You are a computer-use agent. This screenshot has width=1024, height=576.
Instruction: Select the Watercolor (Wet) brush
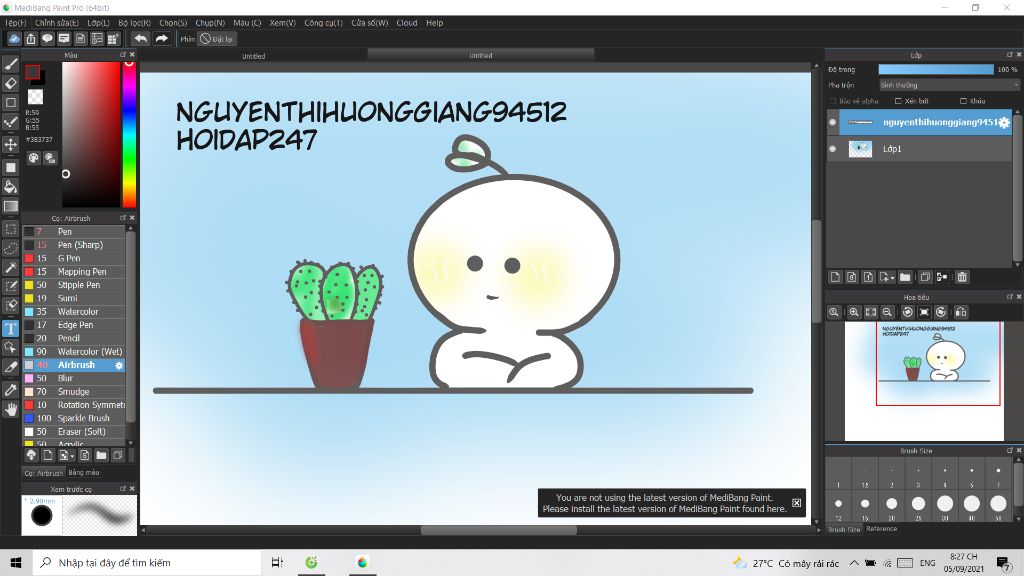point(74,351)
